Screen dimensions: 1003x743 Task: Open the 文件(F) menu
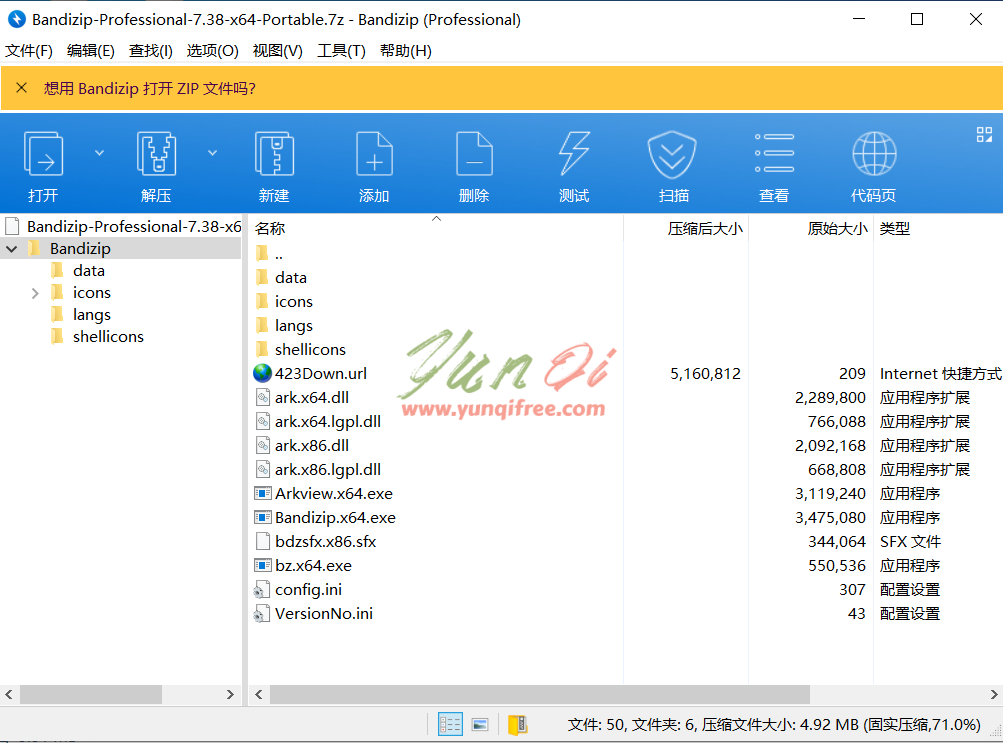point(29,51)
